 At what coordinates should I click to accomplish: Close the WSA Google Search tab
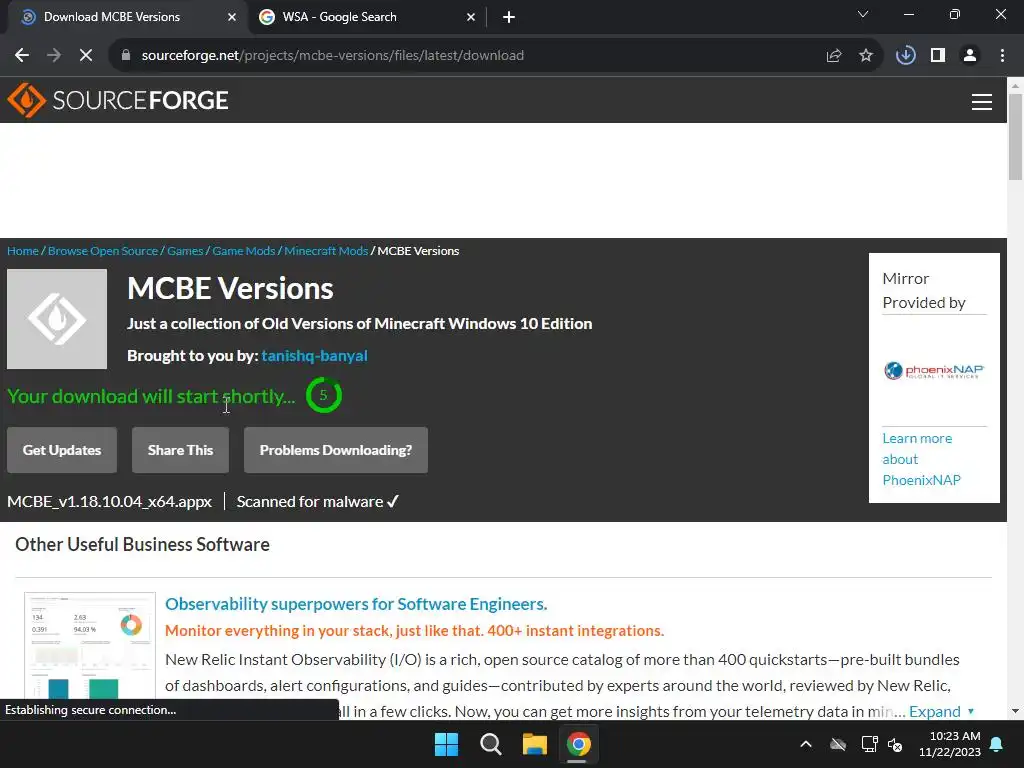coord(471,17)
